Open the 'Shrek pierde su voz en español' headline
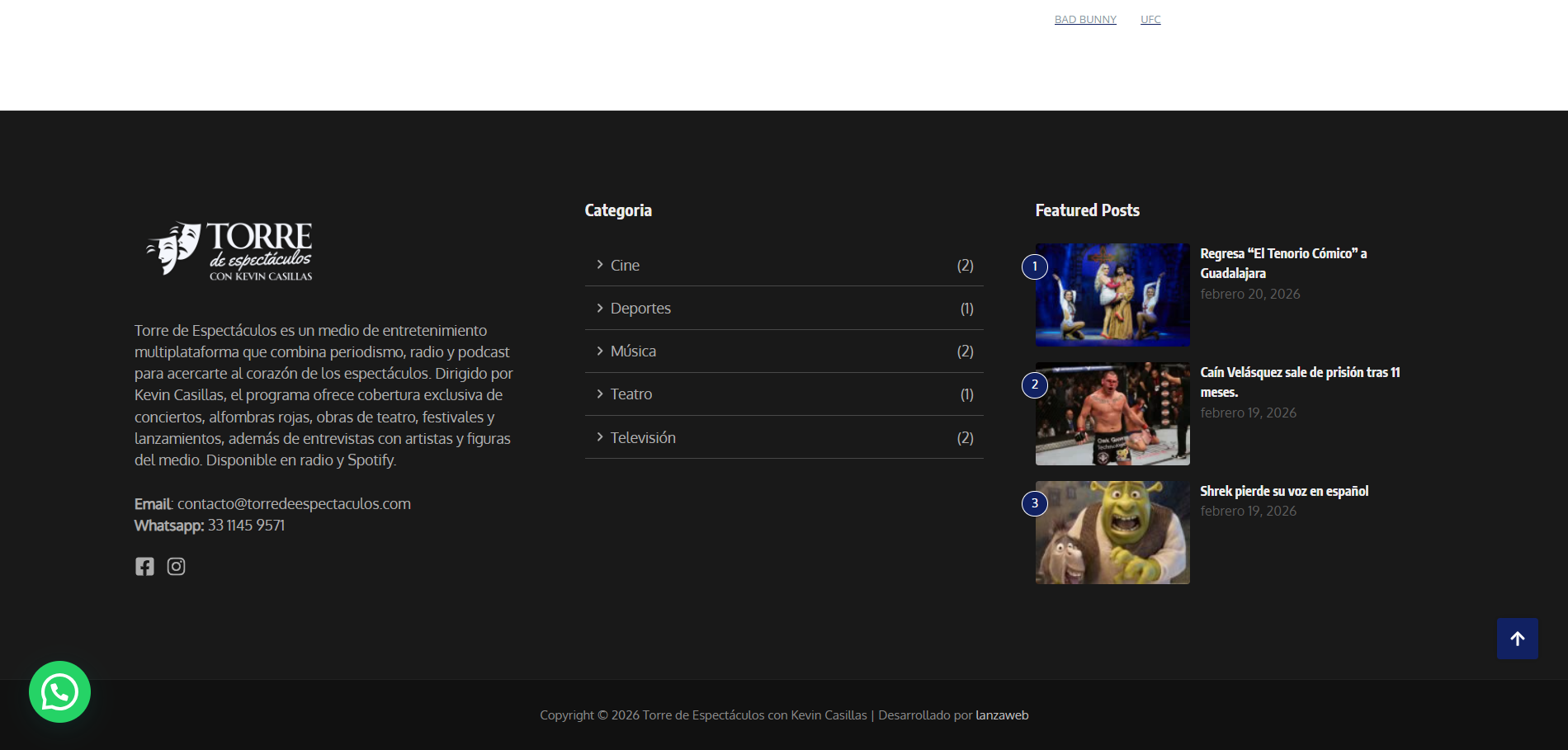Screen dimensions: 1568x750 click(1283, 491)
